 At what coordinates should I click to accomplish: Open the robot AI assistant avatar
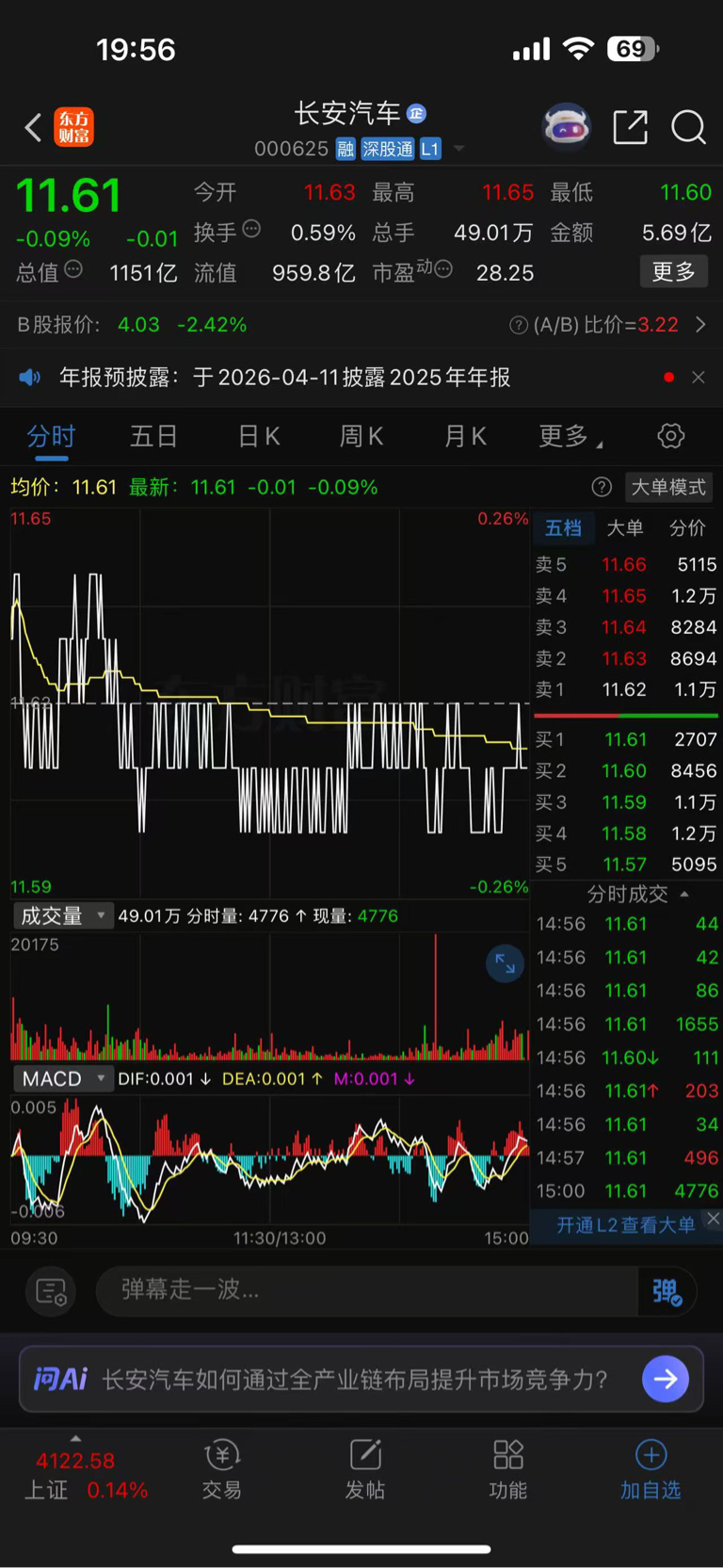pyautogui.click(x=567, y=126)
